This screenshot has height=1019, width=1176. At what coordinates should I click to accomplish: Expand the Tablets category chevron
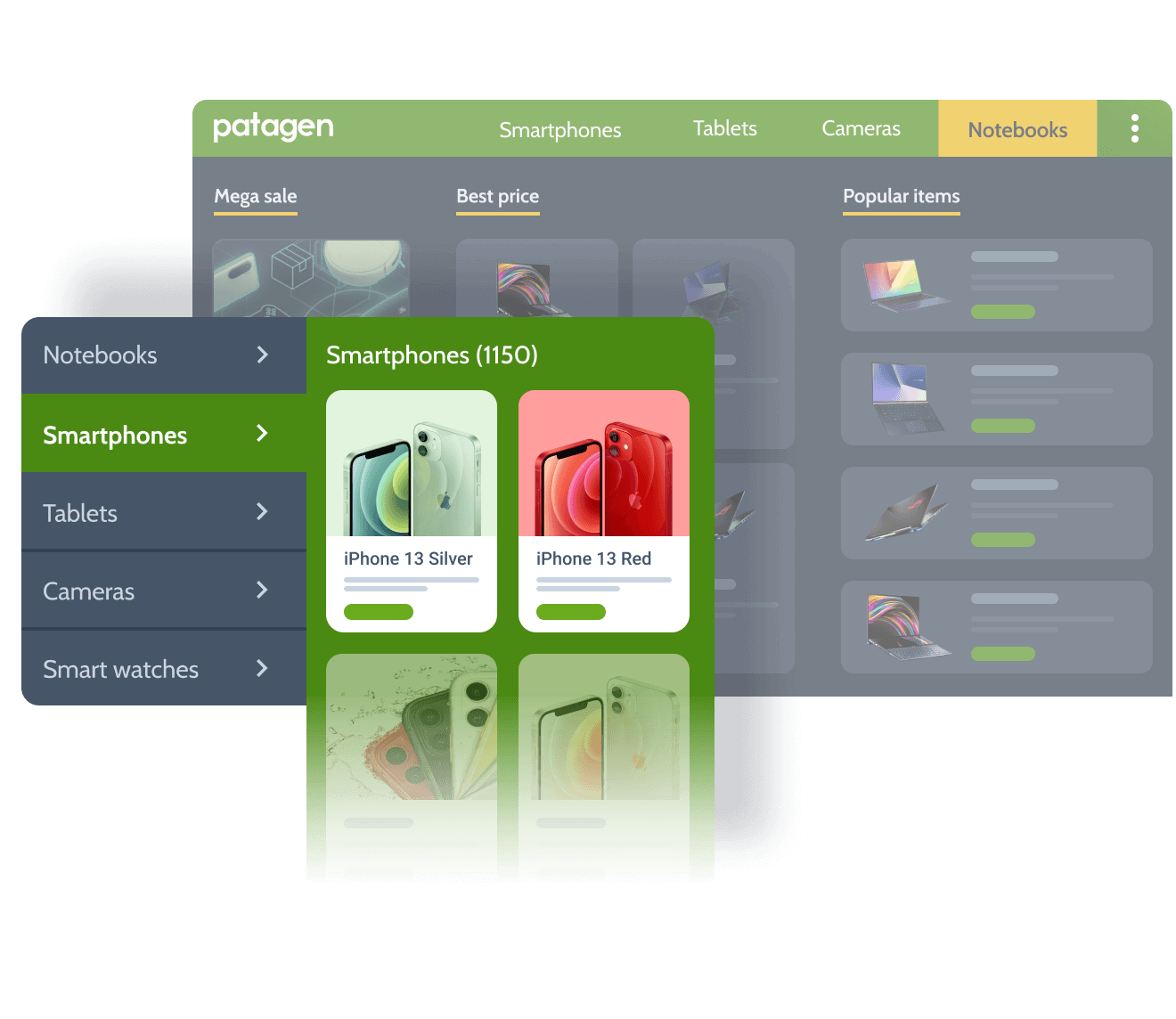point(262,511)
